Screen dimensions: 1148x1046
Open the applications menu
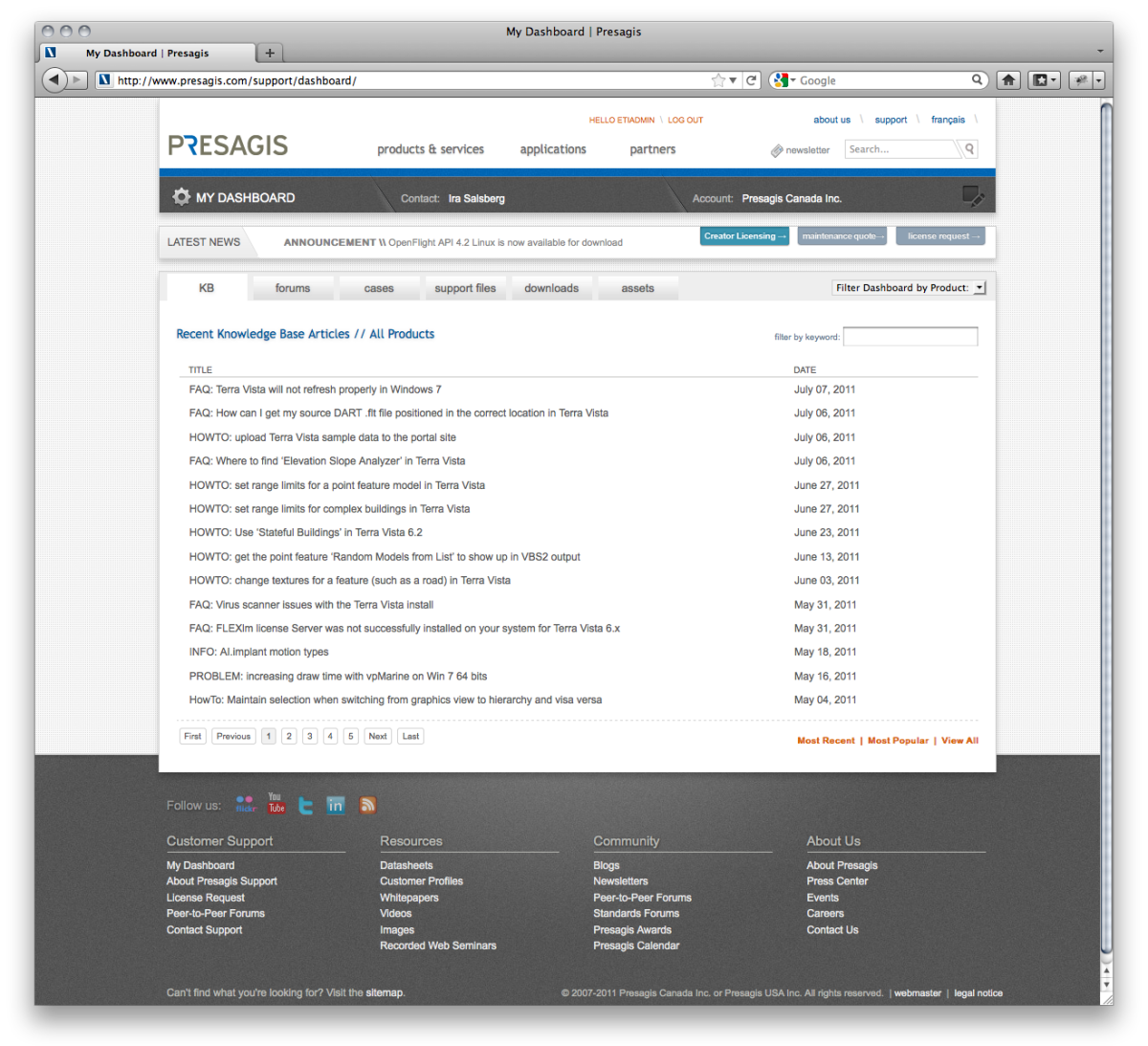coord(553,149)
